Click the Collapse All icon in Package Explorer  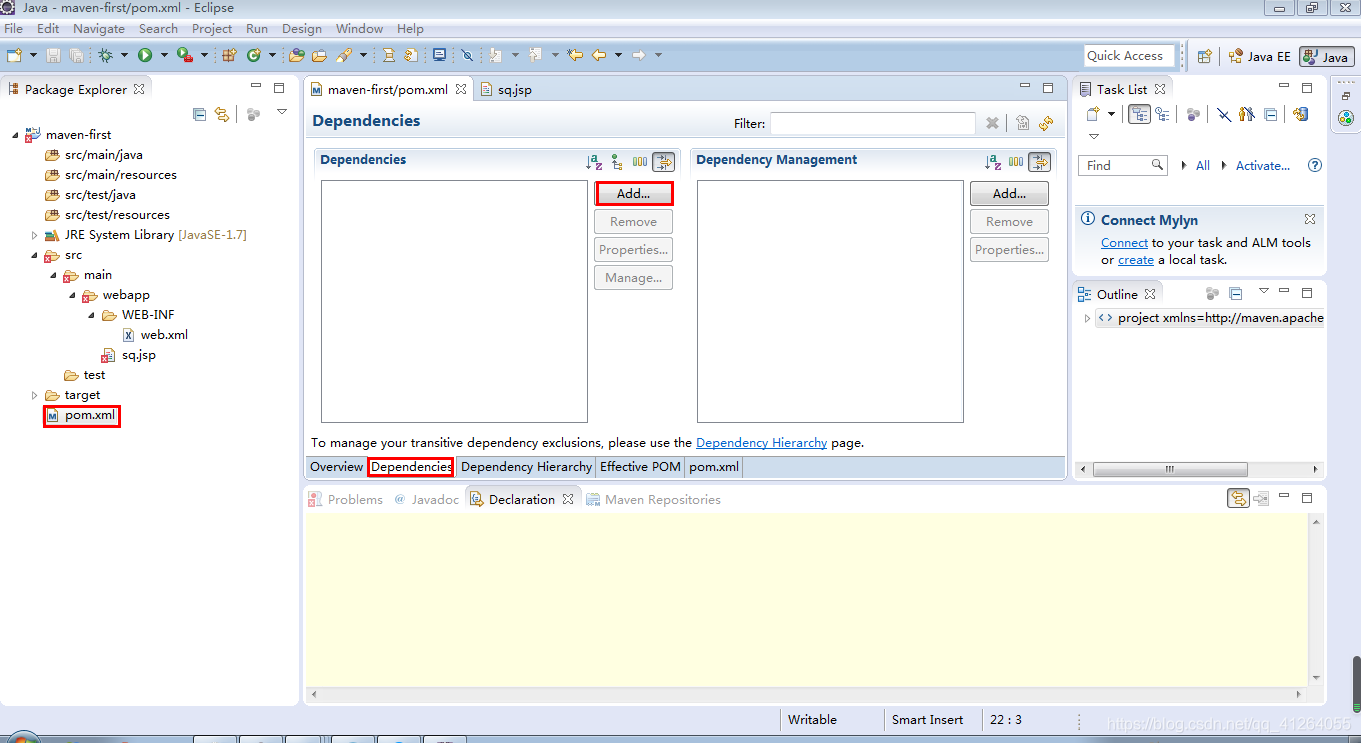tap(199, 114)
